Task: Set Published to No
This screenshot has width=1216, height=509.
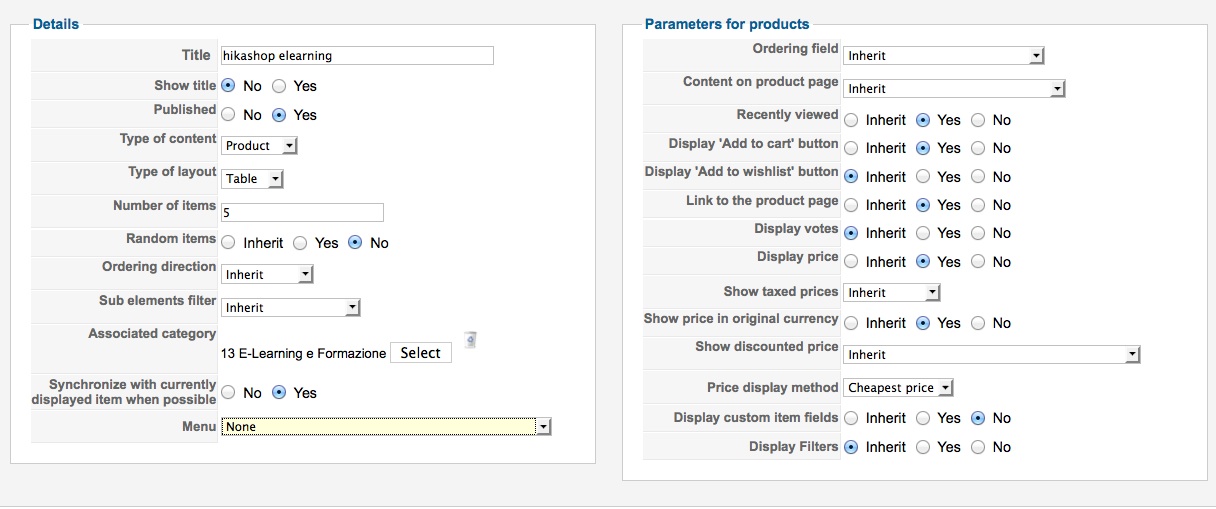Action: coord(229,115)
